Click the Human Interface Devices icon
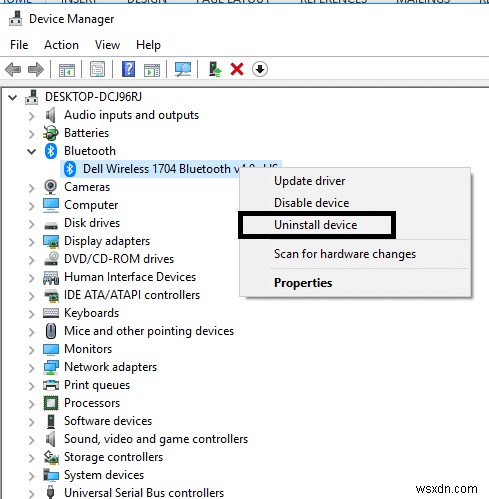The image size is (489, 499). pyautogui.click(x=51, y=277)
